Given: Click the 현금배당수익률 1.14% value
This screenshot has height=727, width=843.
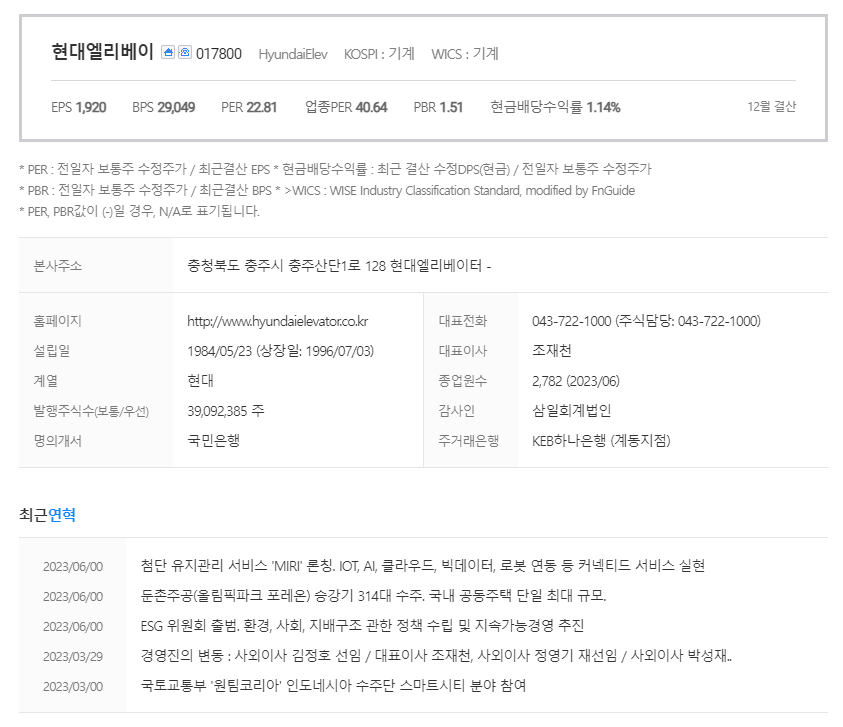Looking at the screenshot, I should 555,108.
